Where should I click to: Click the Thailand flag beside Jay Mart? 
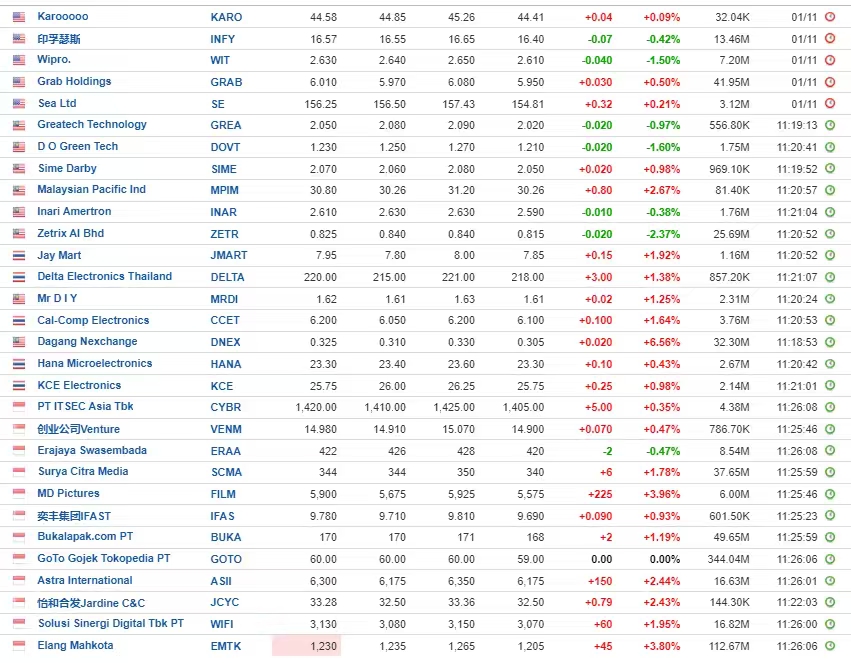tap(19, 255)
